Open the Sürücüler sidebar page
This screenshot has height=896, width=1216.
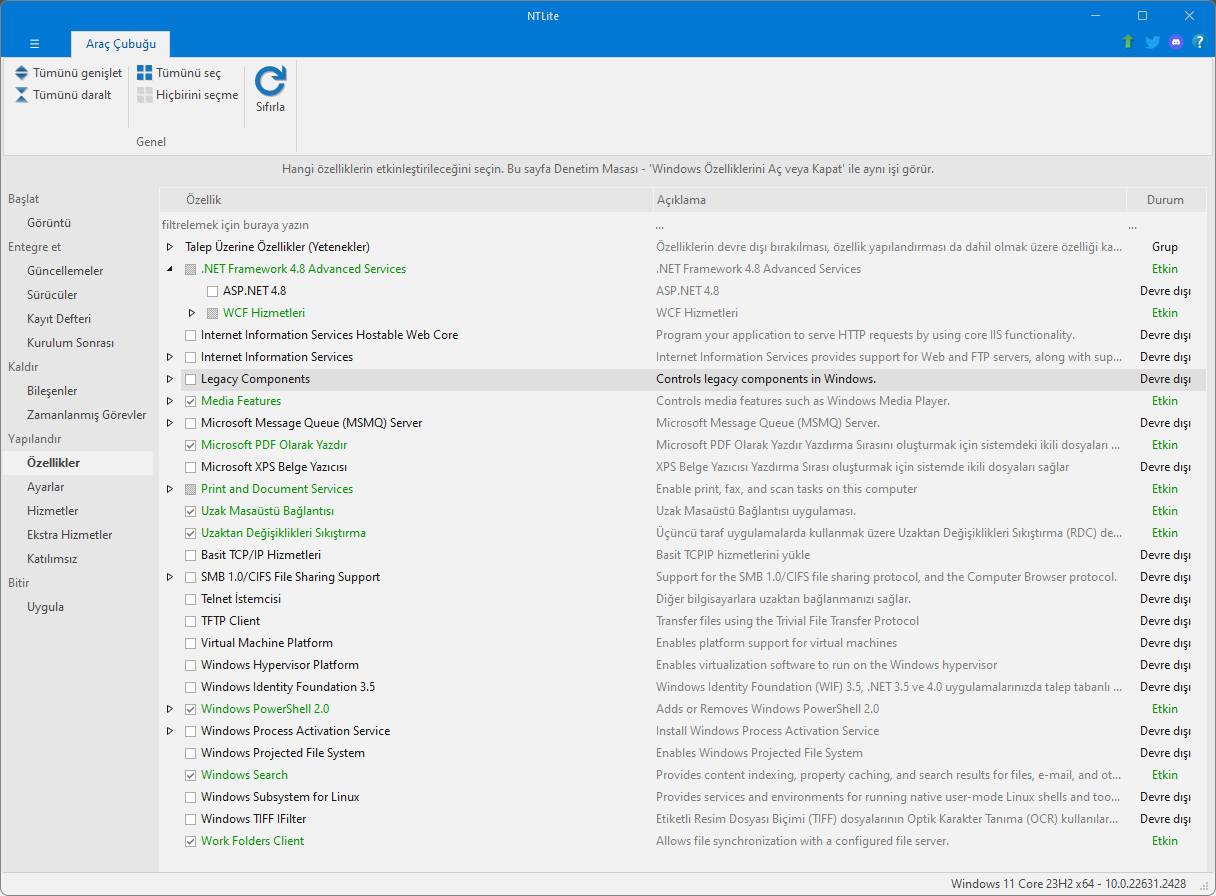(x=52, y=295)
